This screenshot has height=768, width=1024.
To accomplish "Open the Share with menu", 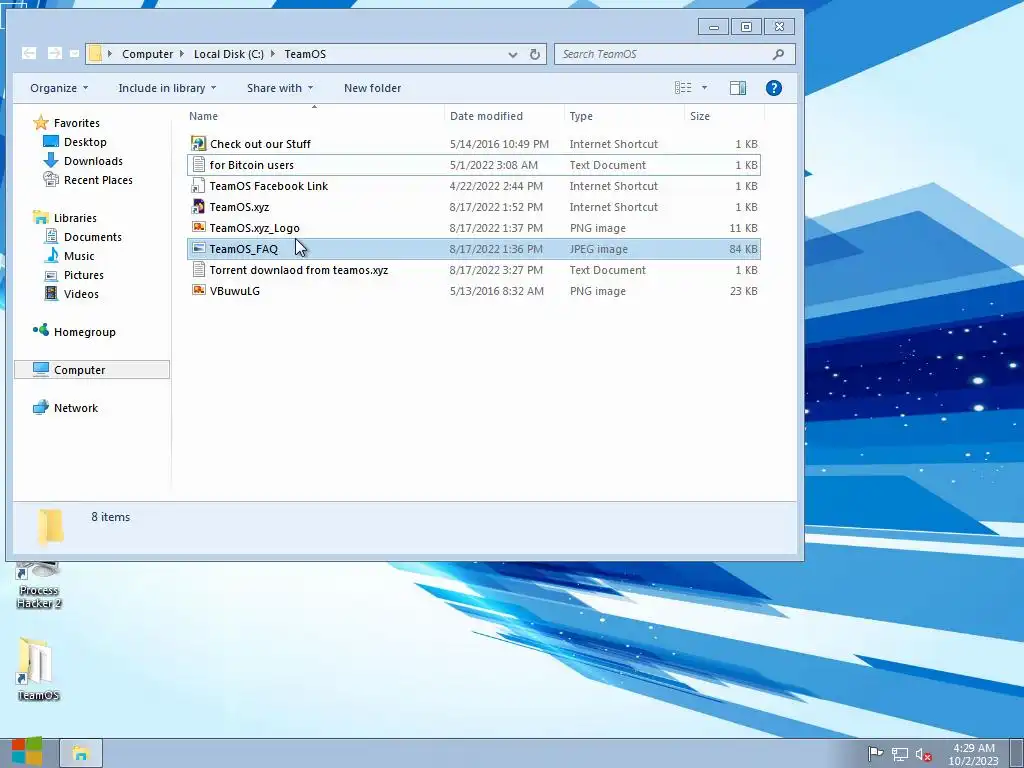I will tap(280, 88).
